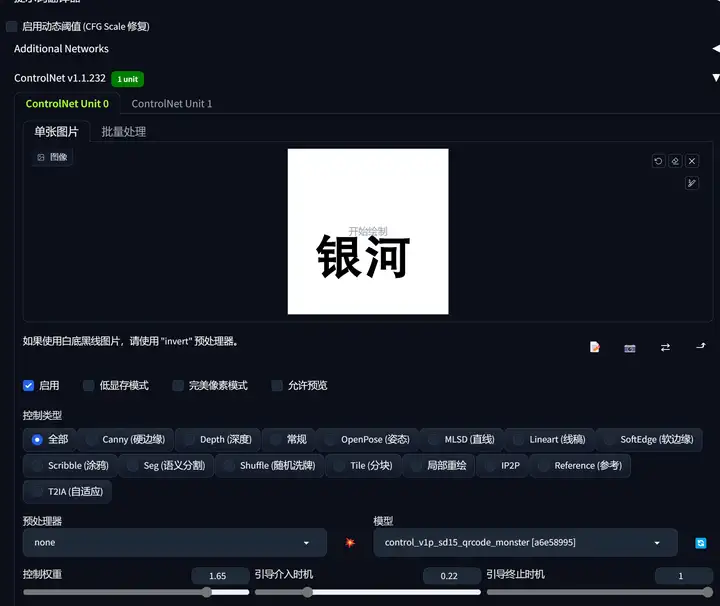Toggle 启用动态阈值 CFG Scale checkbox

tap(12, 27)
